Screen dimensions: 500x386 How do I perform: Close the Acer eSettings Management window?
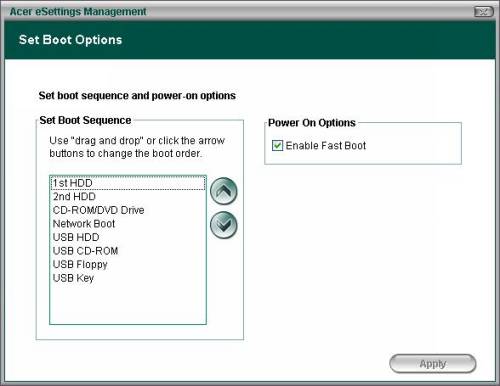tap(483, 12)
